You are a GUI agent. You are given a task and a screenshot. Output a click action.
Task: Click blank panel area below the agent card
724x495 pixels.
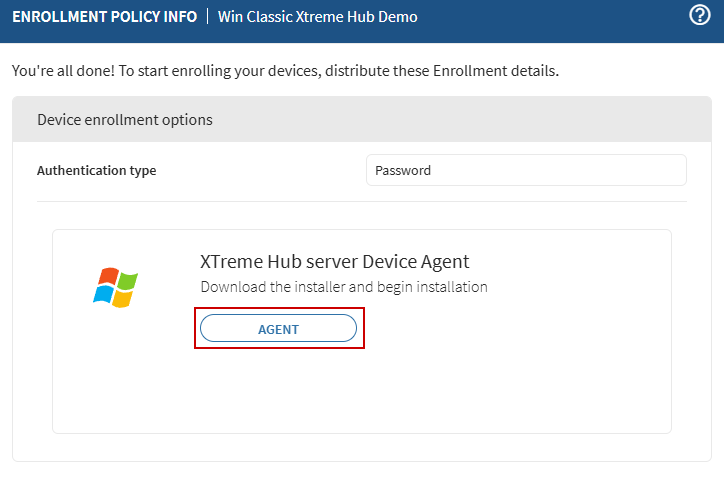pyautogui.click(x=362, y=447)
